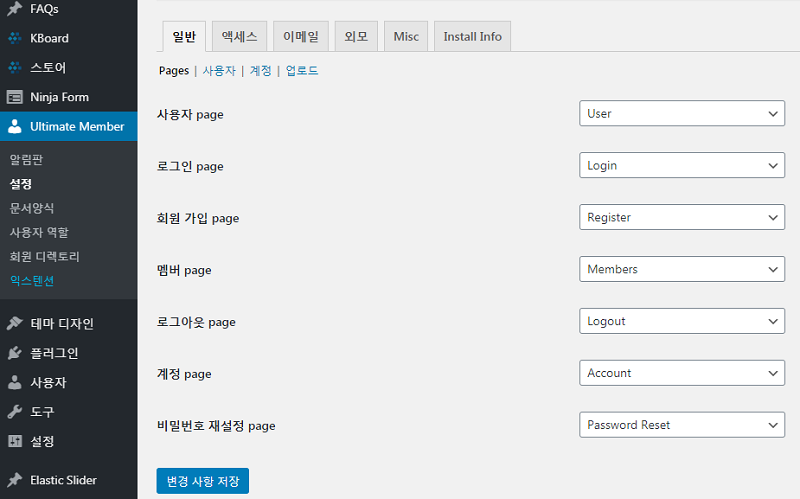Go to 알림판 submenu item

click(27, 160)
